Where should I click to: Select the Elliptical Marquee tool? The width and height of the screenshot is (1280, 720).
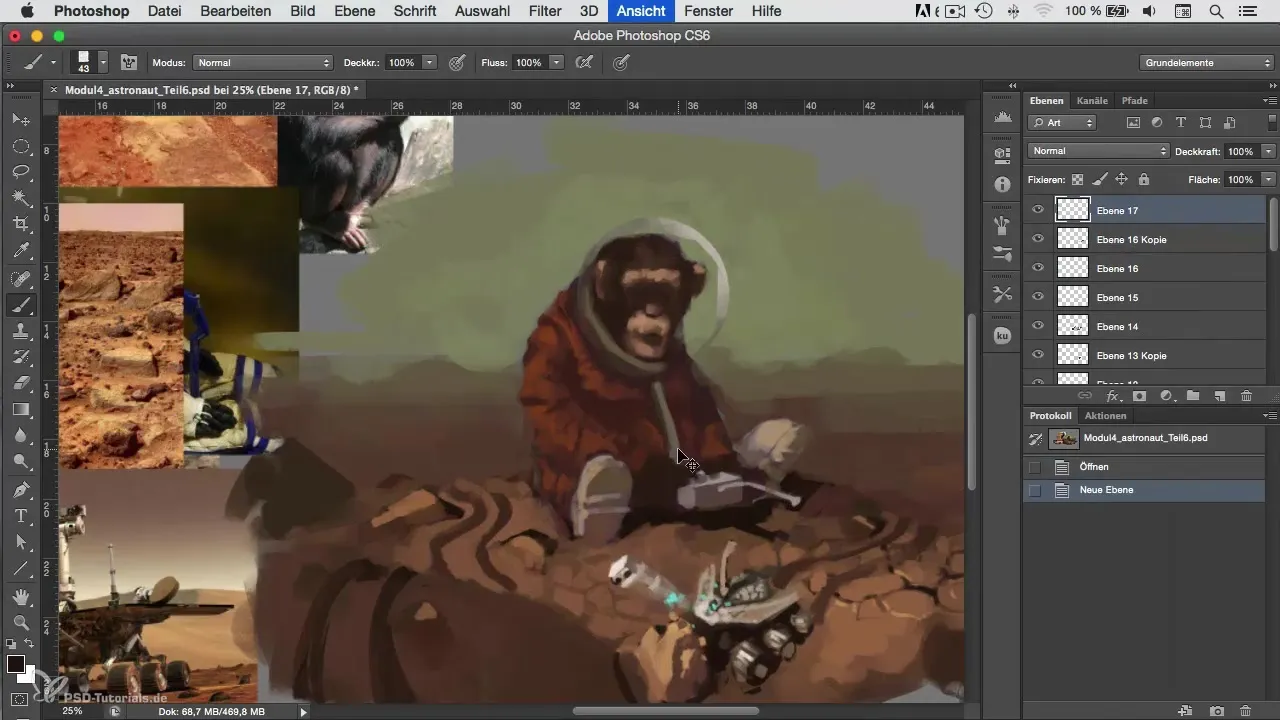[21, 146]
